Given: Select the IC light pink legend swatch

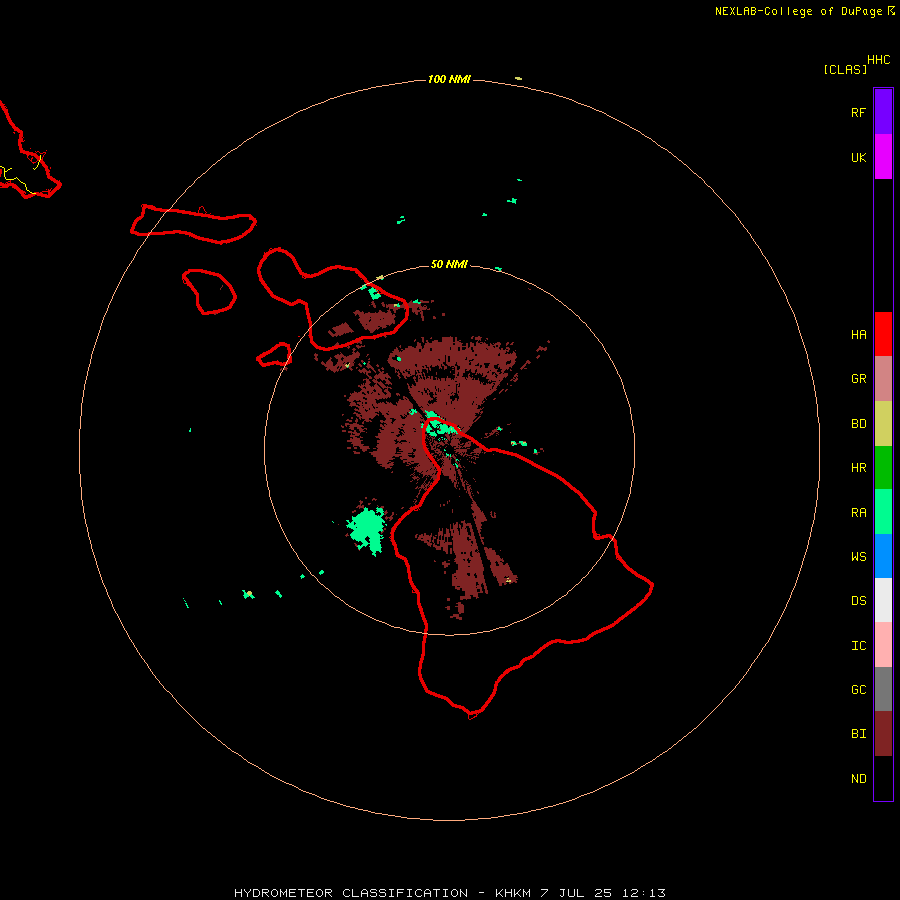Looking at the screenshot, I should pyautogui.click(x=883, y=645).
